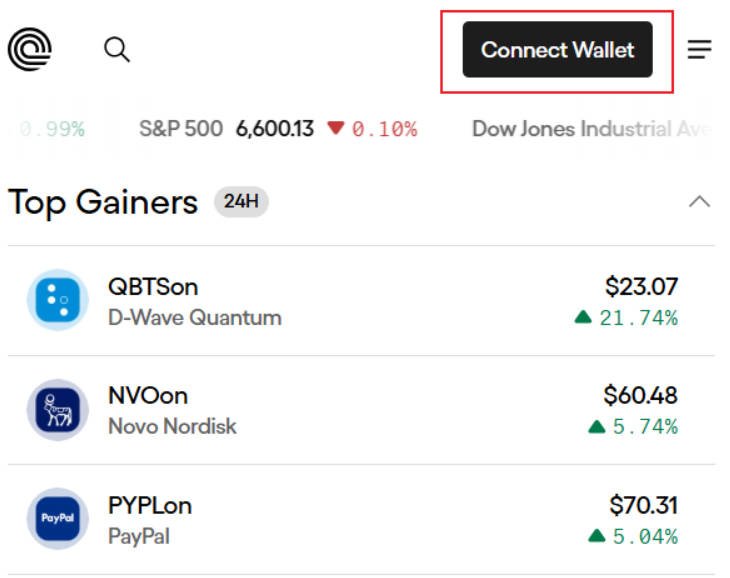
Task: Open search with the magnifier icon
Action: pos(117,49)
